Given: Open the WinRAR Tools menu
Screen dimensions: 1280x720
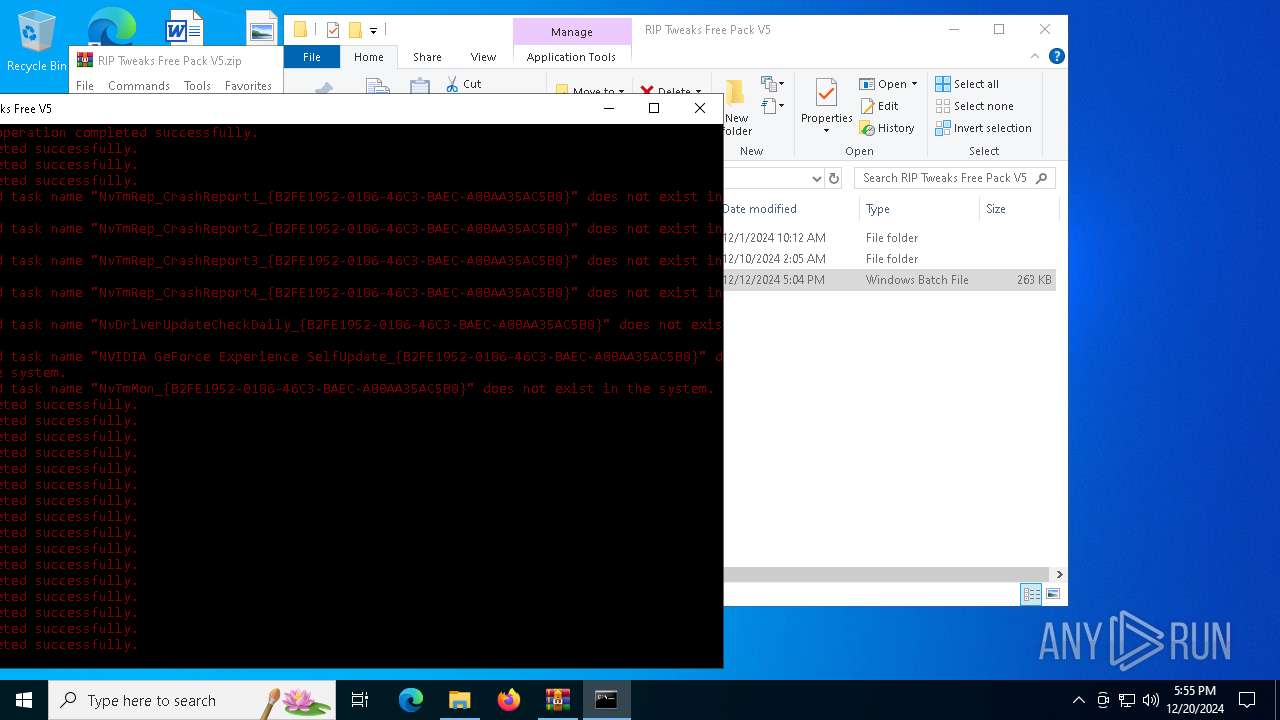Looking at the screenshot, I should tap(197, 86).
